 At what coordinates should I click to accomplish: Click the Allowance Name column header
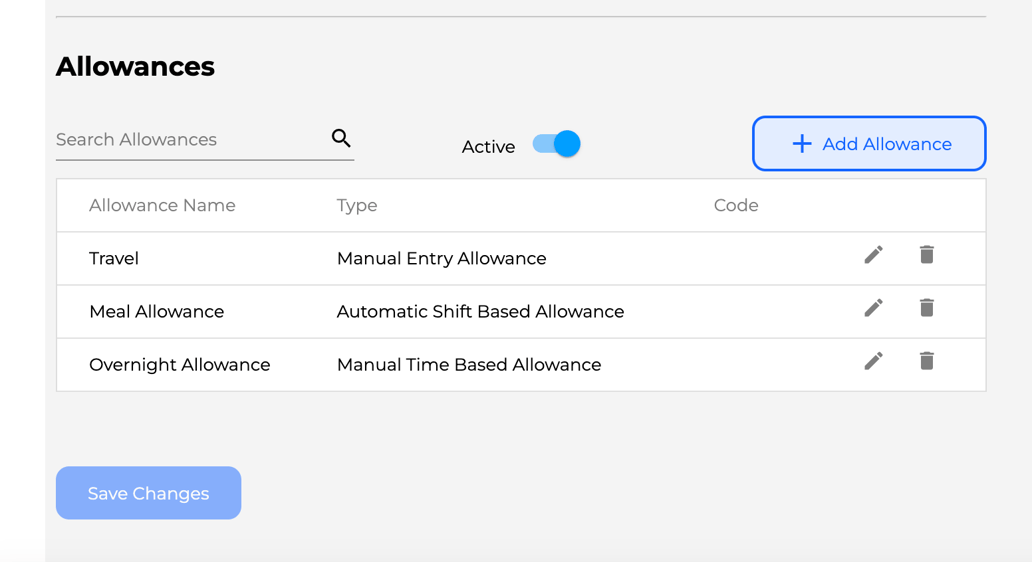pos(162,205)
